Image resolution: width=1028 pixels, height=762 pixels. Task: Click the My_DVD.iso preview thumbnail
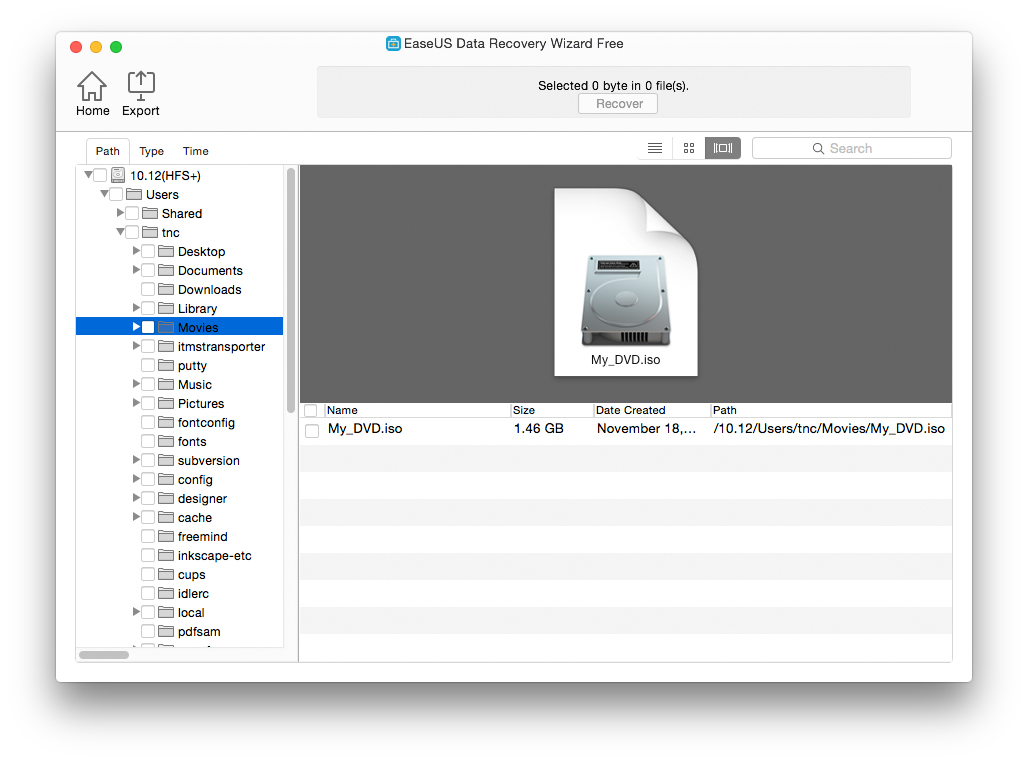coord(625,282)
